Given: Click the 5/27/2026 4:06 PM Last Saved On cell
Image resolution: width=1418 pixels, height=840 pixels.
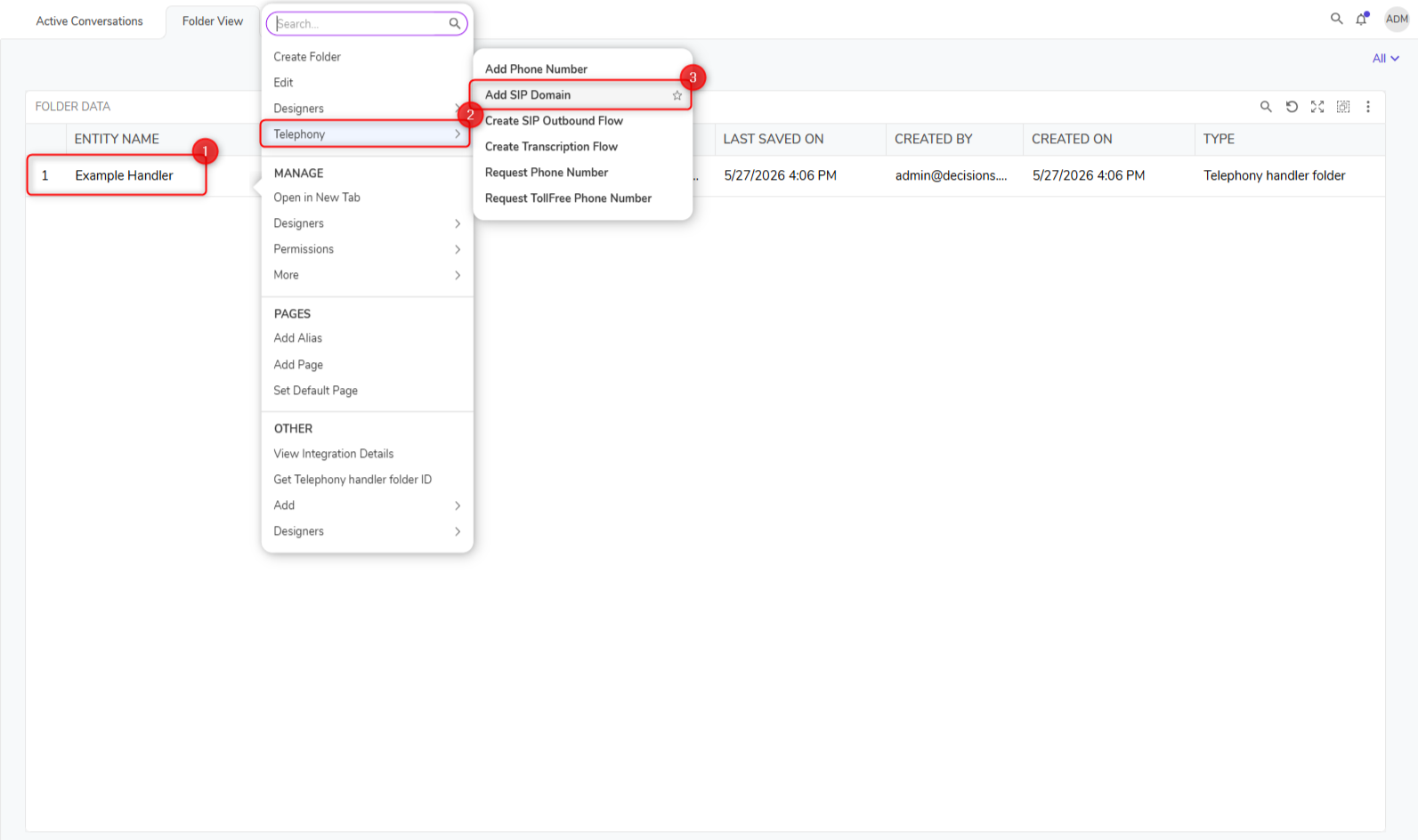Looking at the screenshot, I should (780, 175).
